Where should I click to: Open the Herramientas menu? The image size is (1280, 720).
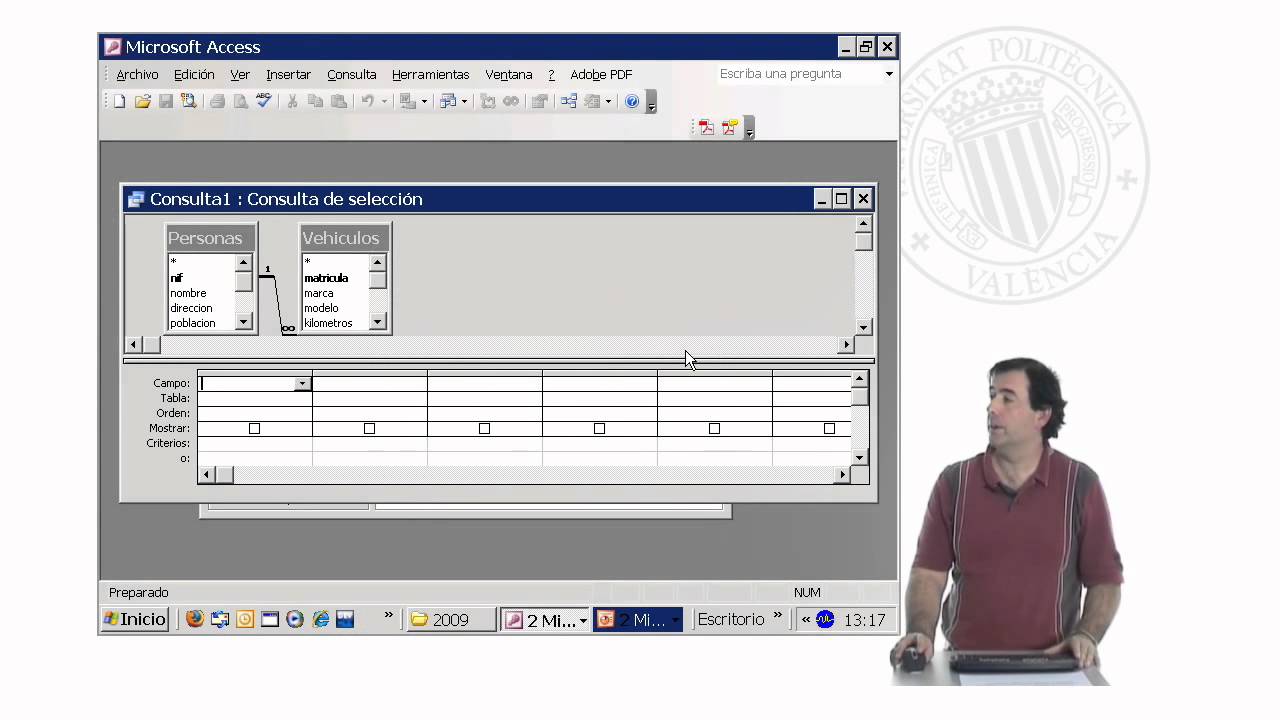[430, 74]
